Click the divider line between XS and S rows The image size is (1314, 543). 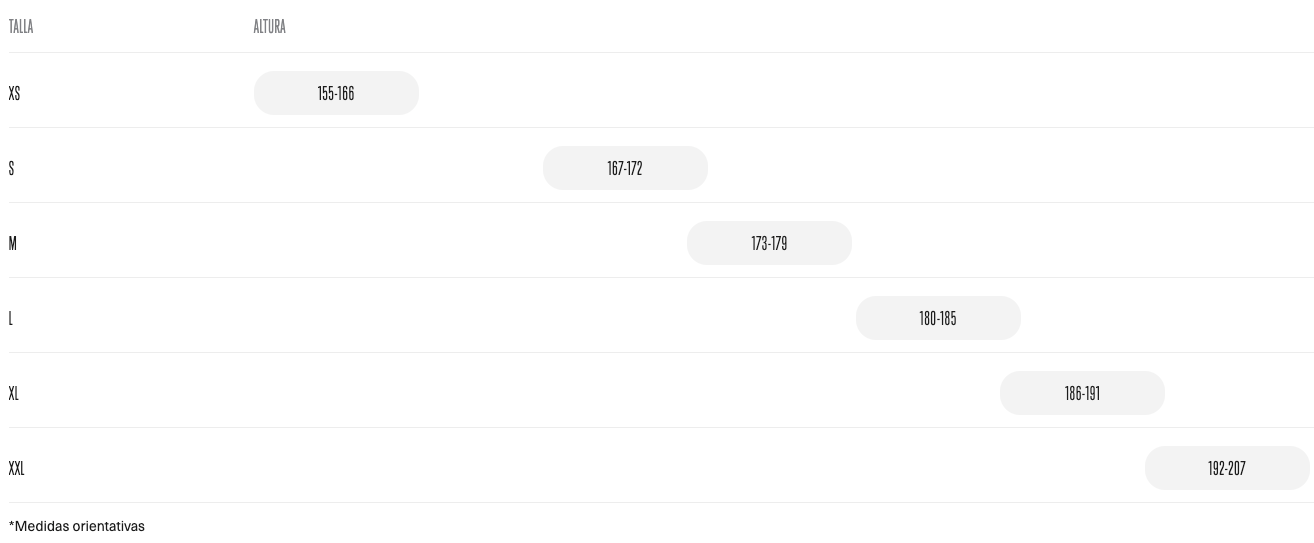[x=657, y=127]
